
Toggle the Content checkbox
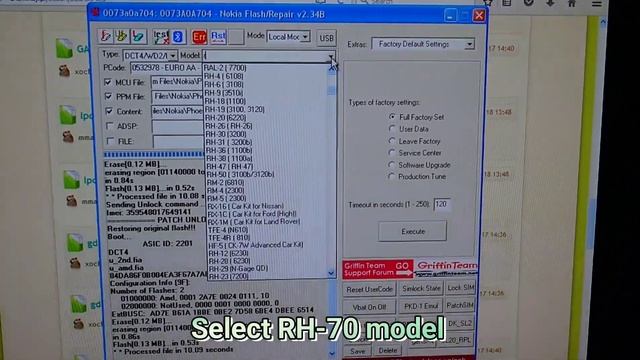(x=109, y=111)
